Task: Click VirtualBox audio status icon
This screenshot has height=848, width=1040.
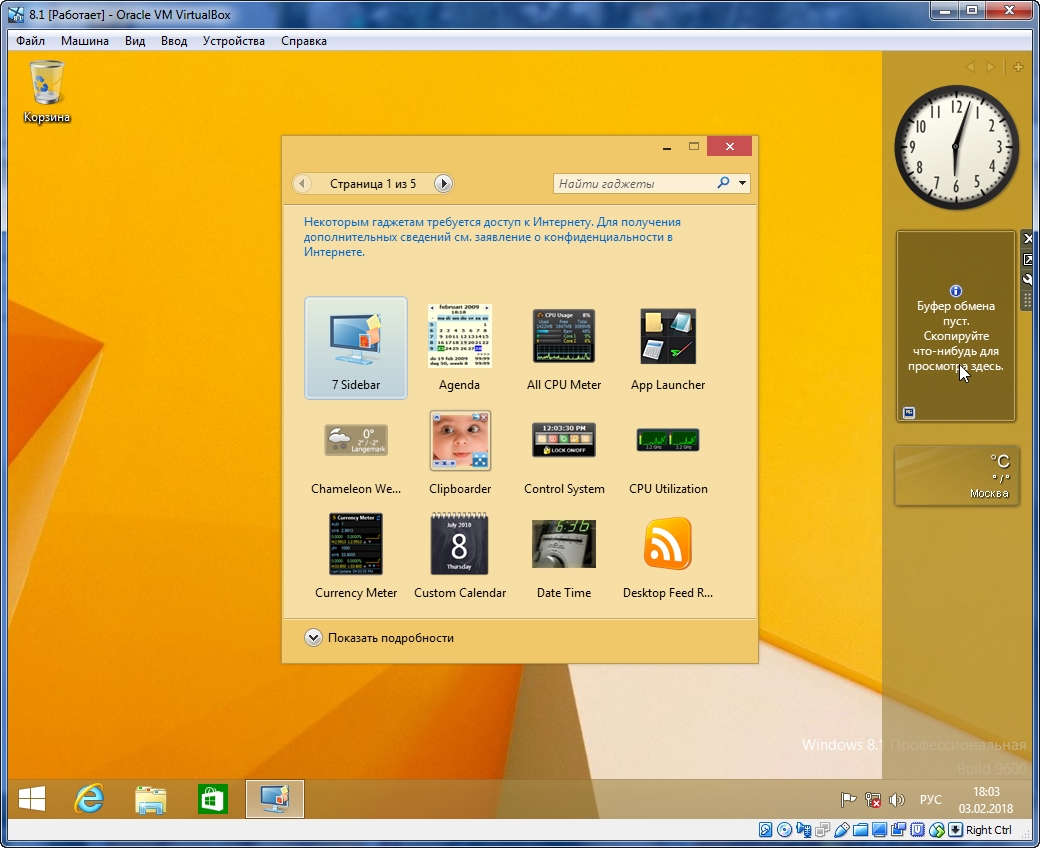Action: pyautogui.click(x=803, y=829)
